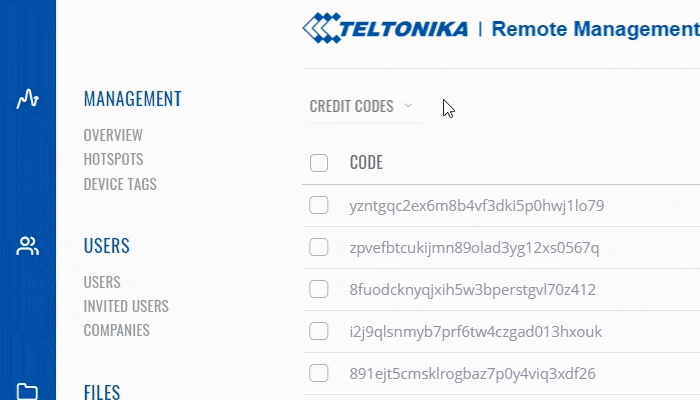Sort by the CODE column header

click(366, 163)
